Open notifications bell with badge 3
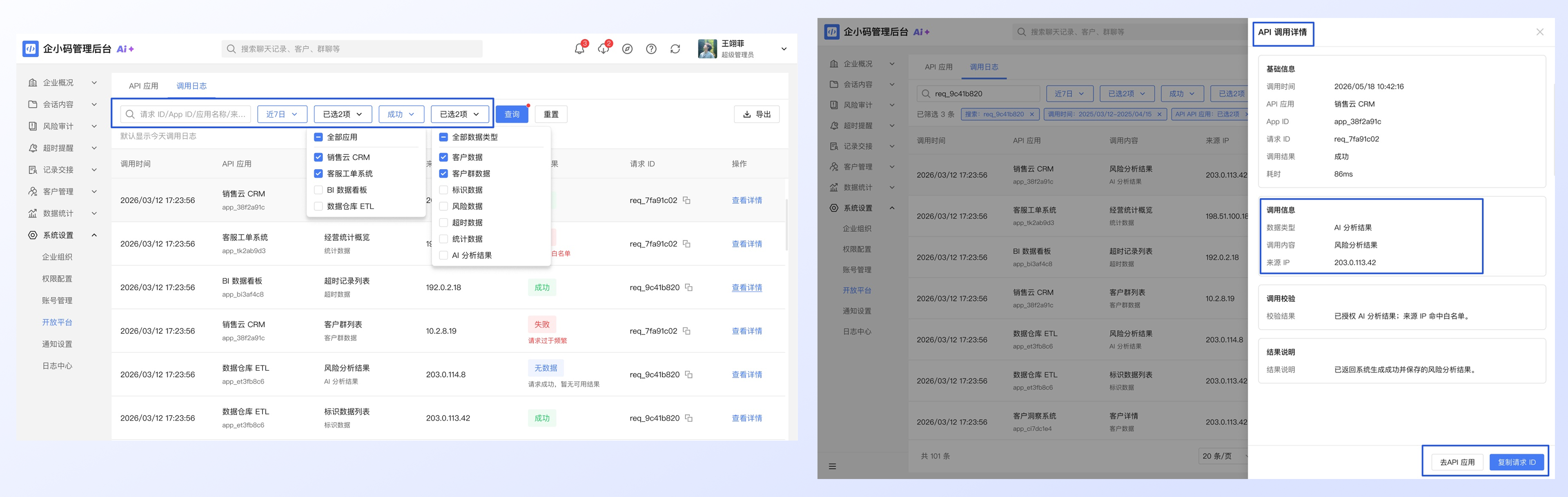The image size is (1568, 497). tap(579, 49)
